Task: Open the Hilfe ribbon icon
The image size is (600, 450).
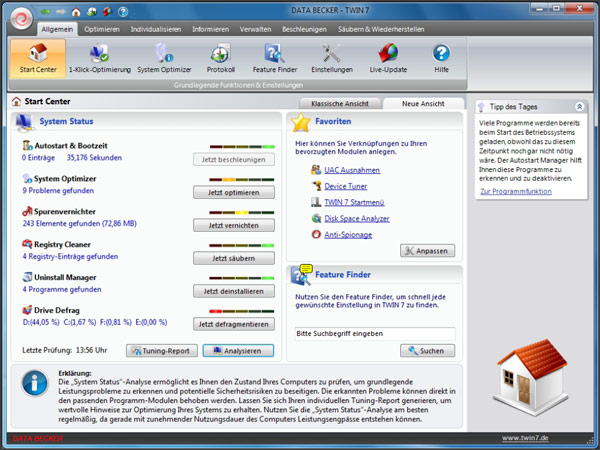Action: pyautogui.click(x=441, y=59)
